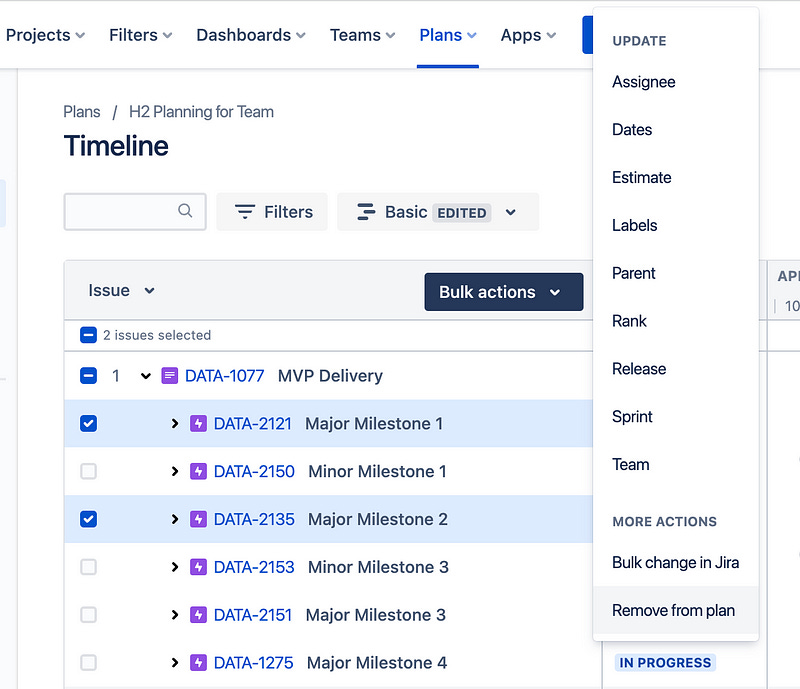Check the Minor Milestone 1 checkbox

coord(88,472)
